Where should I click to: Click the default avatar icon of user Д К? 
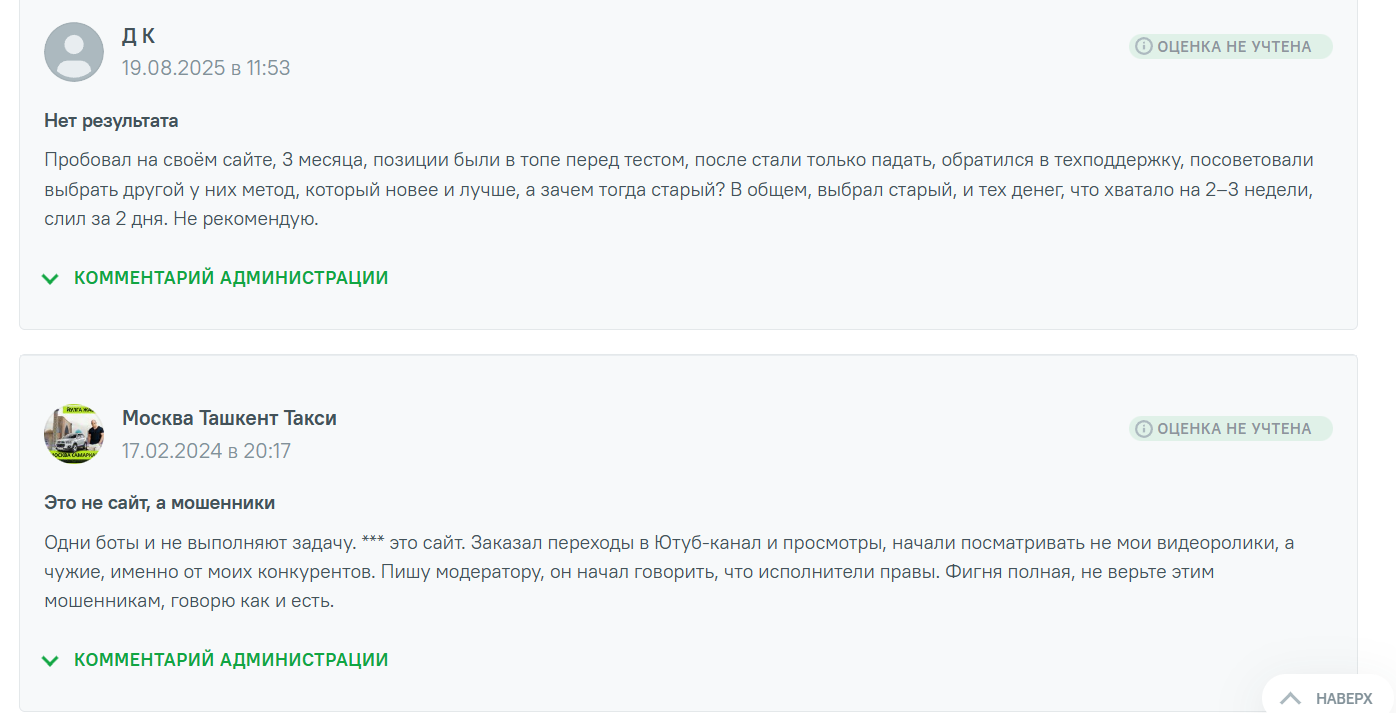[73, 51]
